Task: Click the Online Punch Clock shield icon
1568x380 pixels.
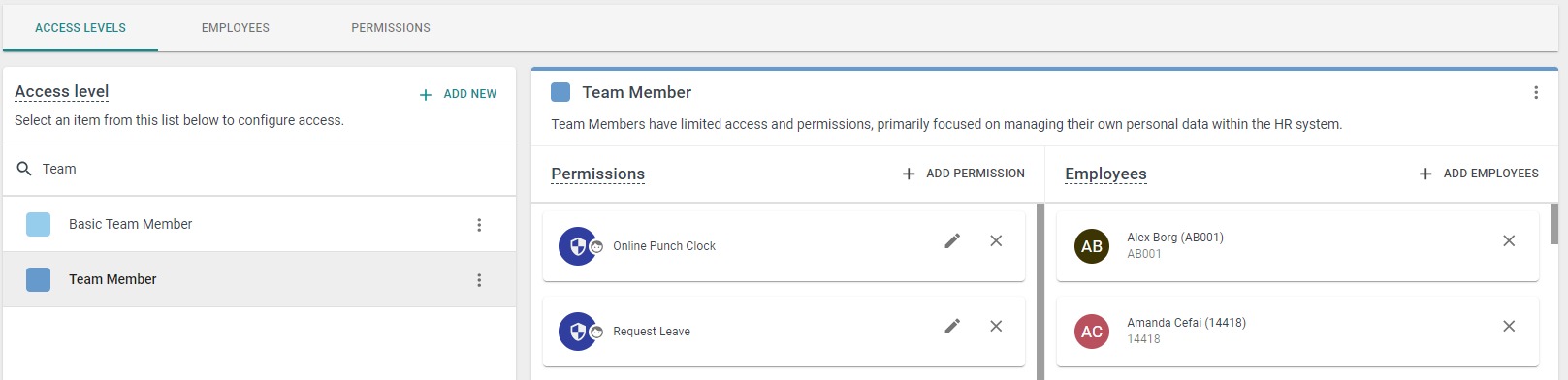Action: [x=578, y=246]
